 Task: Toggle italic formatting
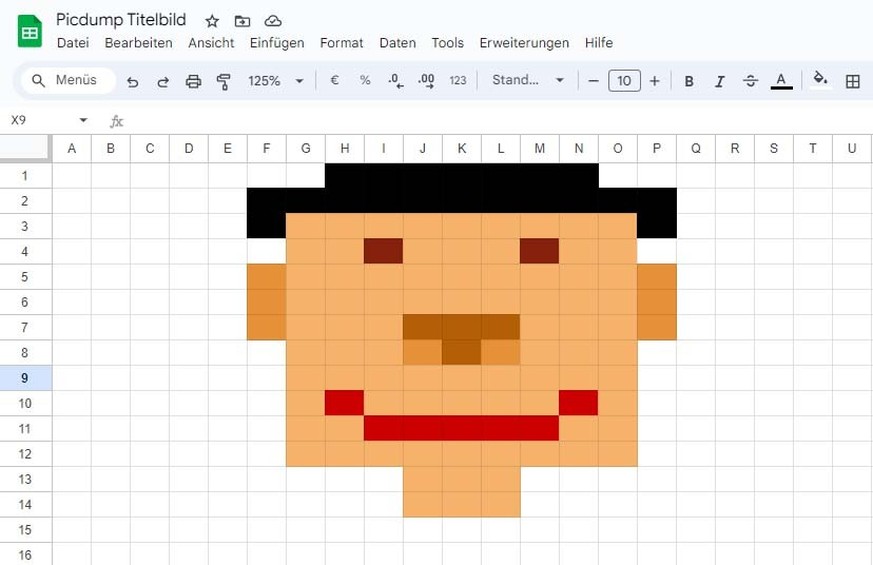coord(719,81)
